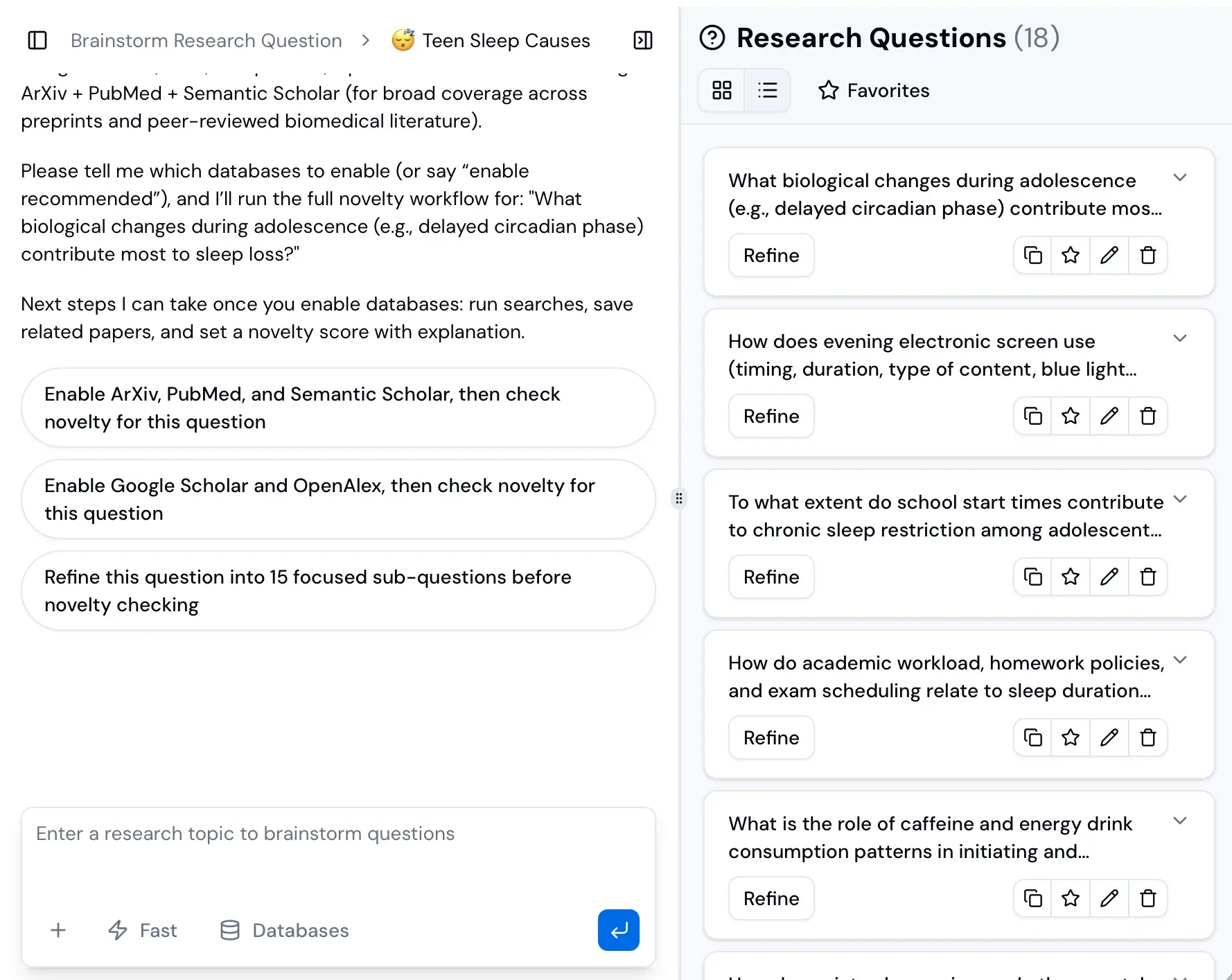
Task: Expand the school start times question
Action: pos(1179,500)
